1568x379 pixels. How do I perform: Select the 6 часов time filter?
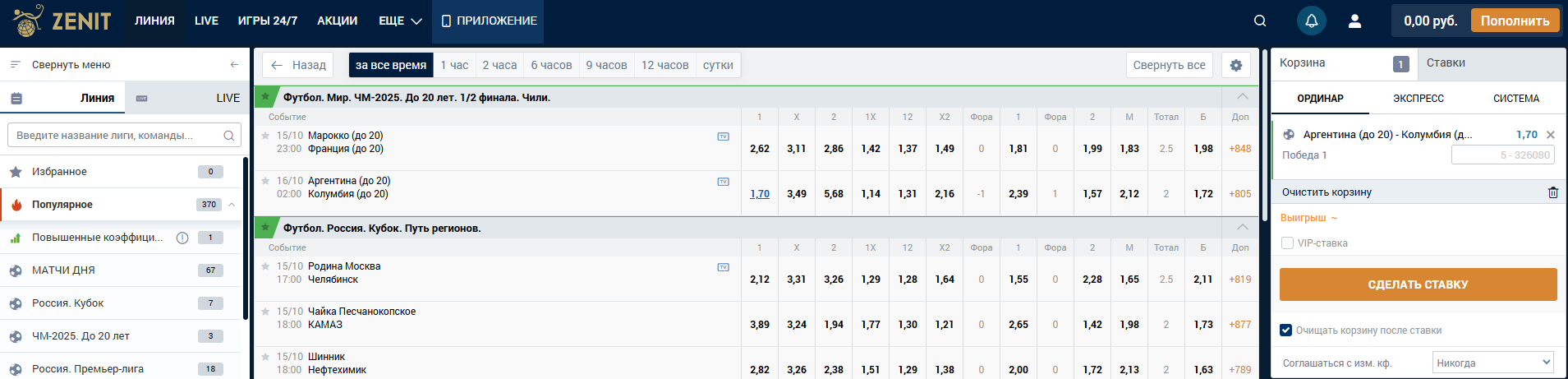[x=551, y=65]
